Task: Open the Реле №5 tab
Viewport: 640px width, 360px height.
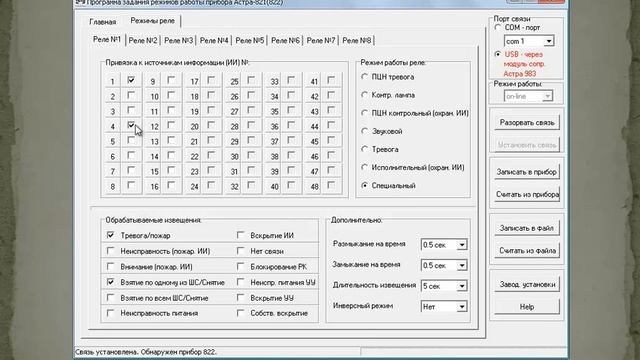Action: click(x=250, y=40)
